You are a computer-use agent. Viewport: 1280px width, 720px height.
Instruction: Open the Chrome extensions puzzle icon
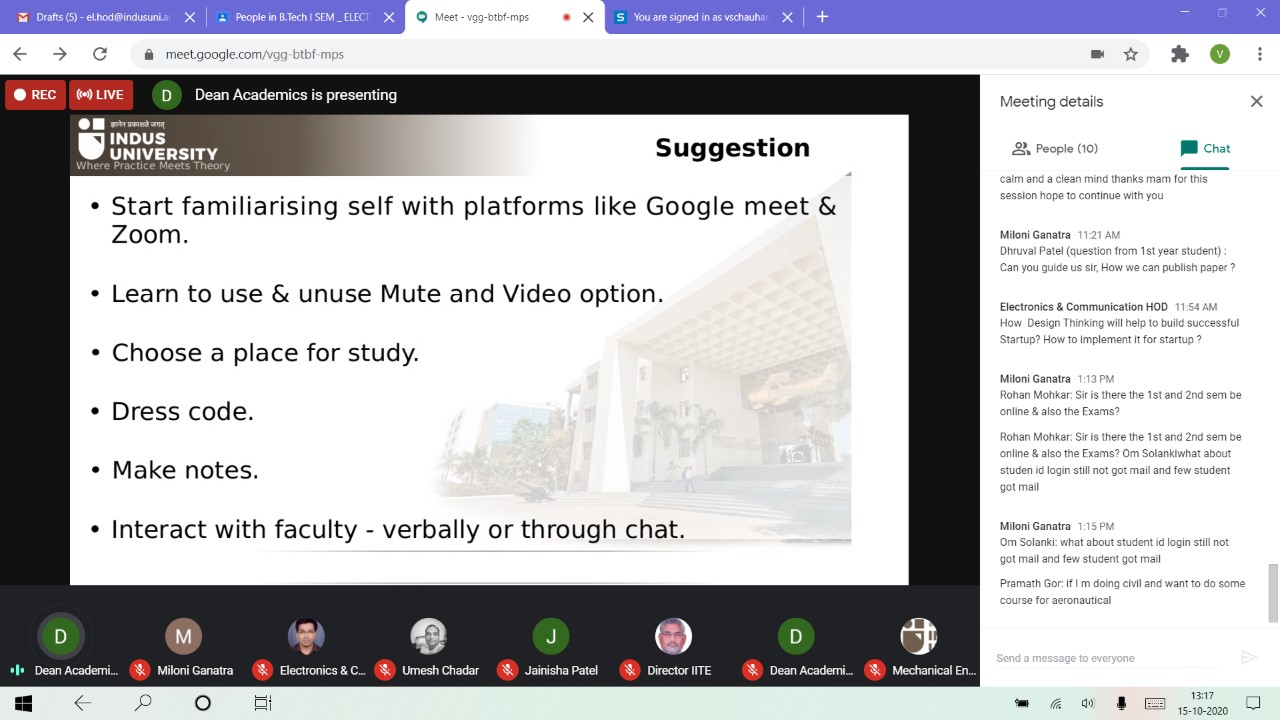tap(1180, 54)
